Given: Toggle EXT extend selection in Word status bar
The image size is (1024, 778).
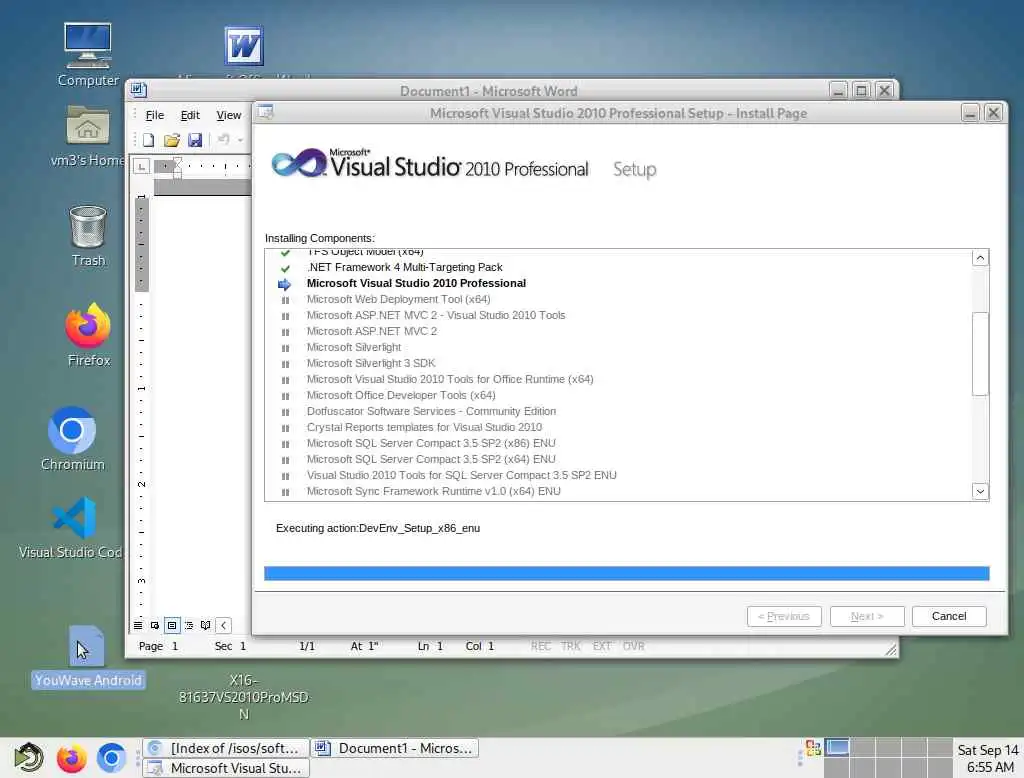Looking at the screenshot, I should point(601,646).
